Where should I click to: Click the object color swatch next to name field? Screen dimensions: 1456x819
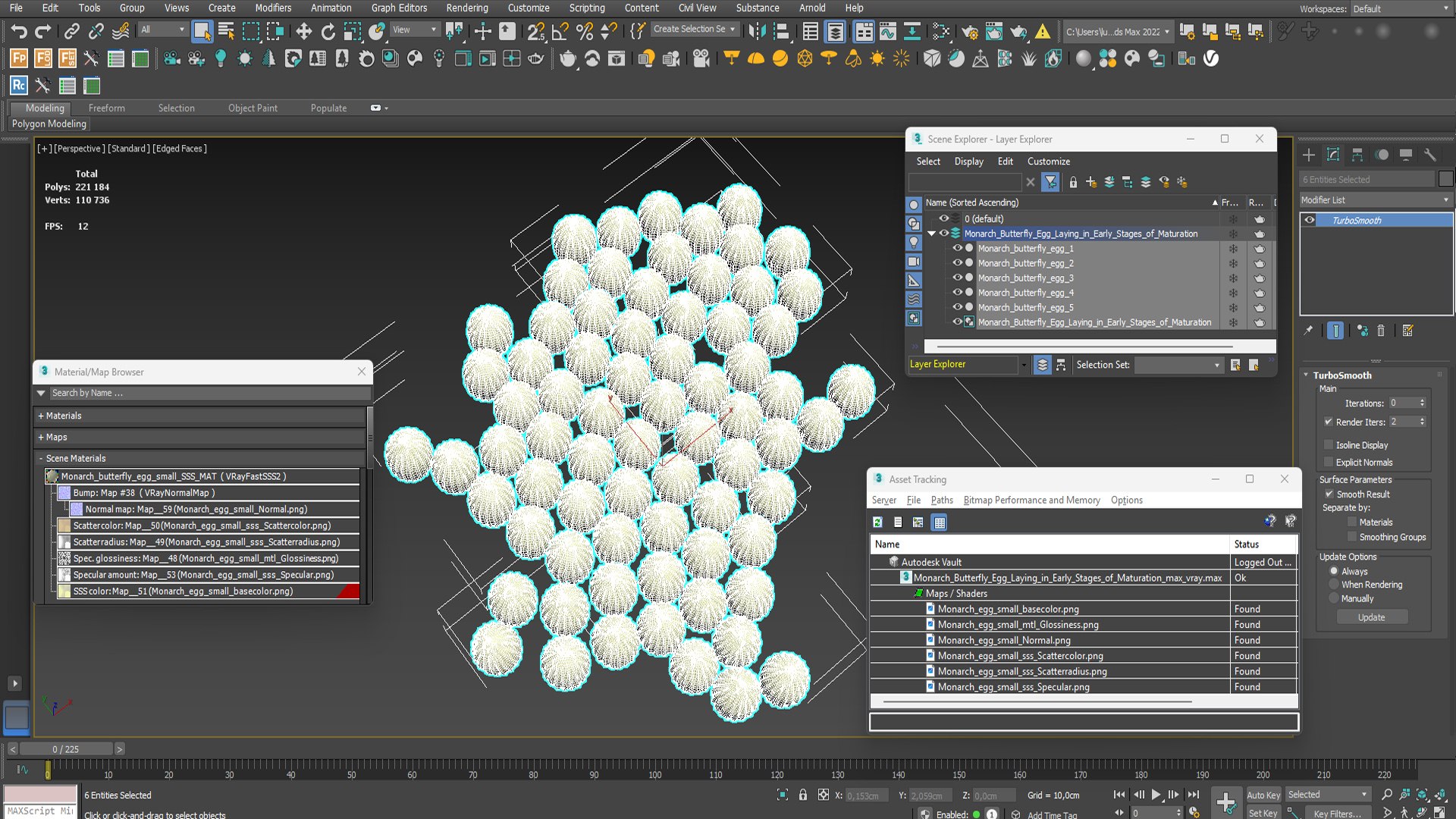coord(1446,179)
